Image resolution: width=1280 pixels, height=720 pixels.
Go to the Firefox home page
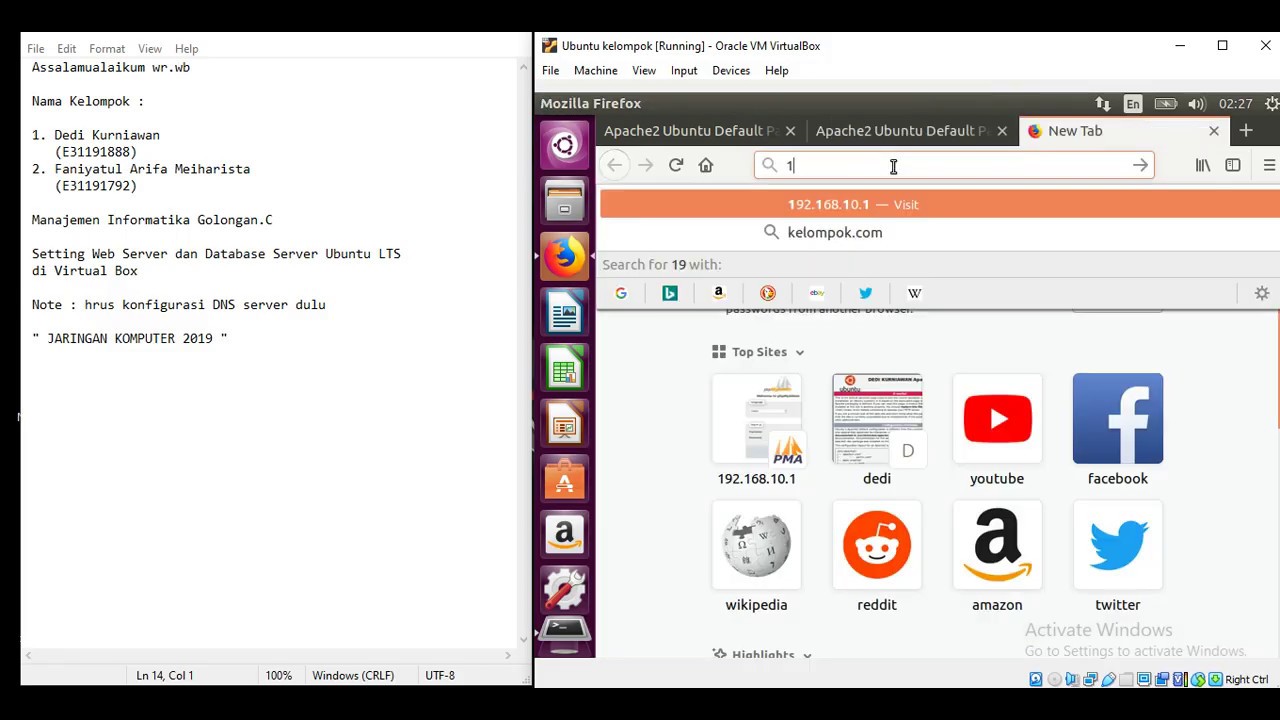[x=706, y=165]
